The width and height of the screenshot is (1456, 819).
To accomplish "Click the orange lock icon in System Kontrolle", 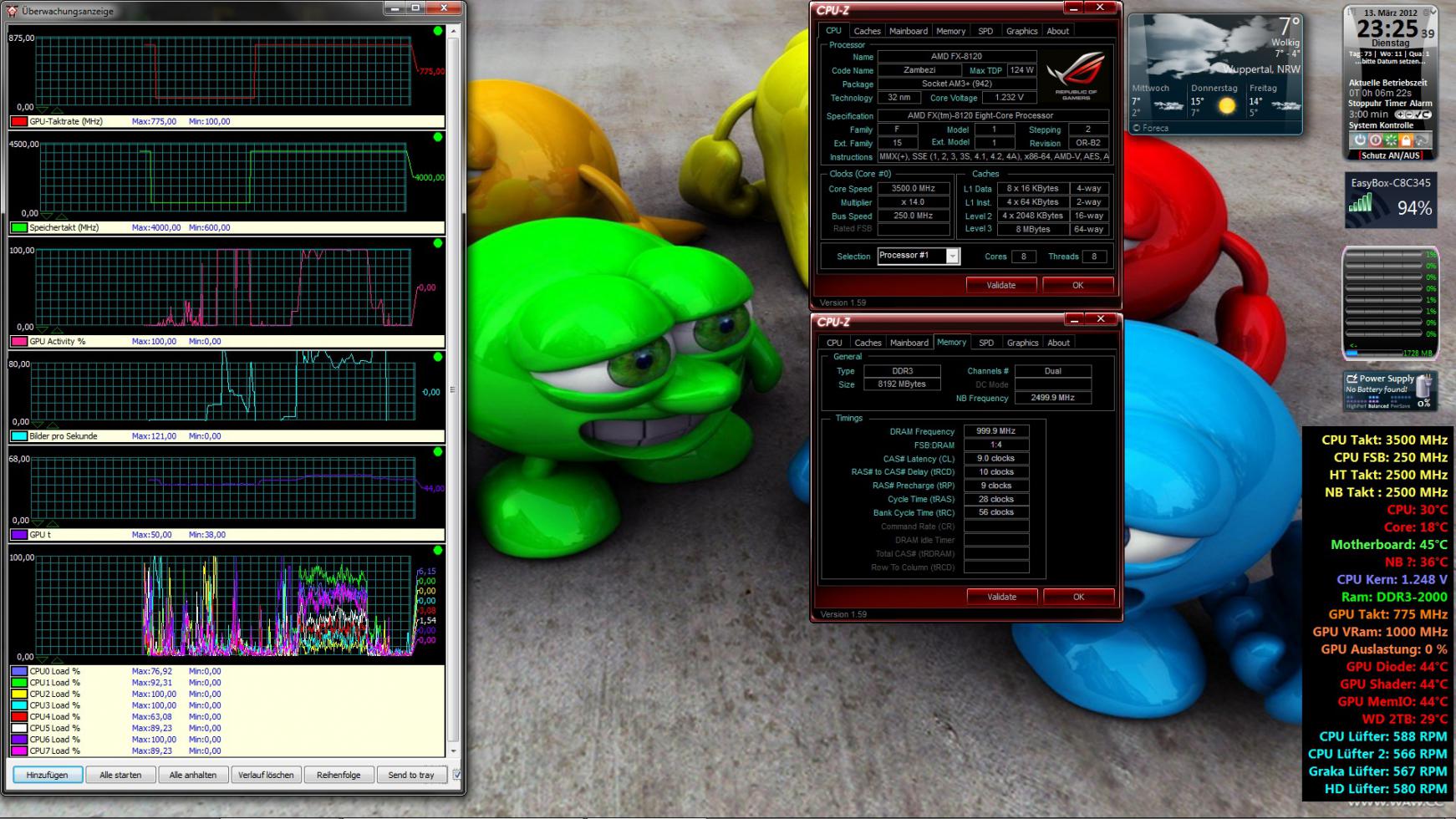I will [1406, 140].
